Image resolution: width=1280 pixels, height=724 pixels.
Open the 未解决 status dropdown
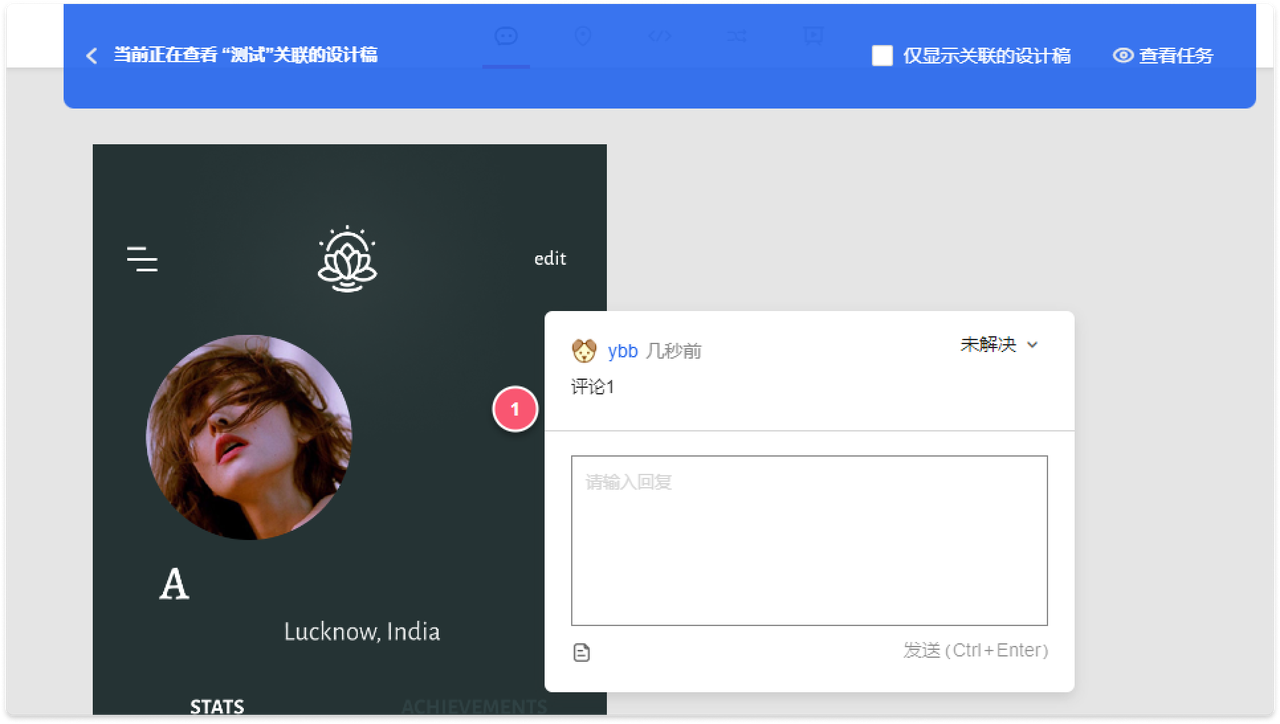pyautogui.click(x=988, y=345)
